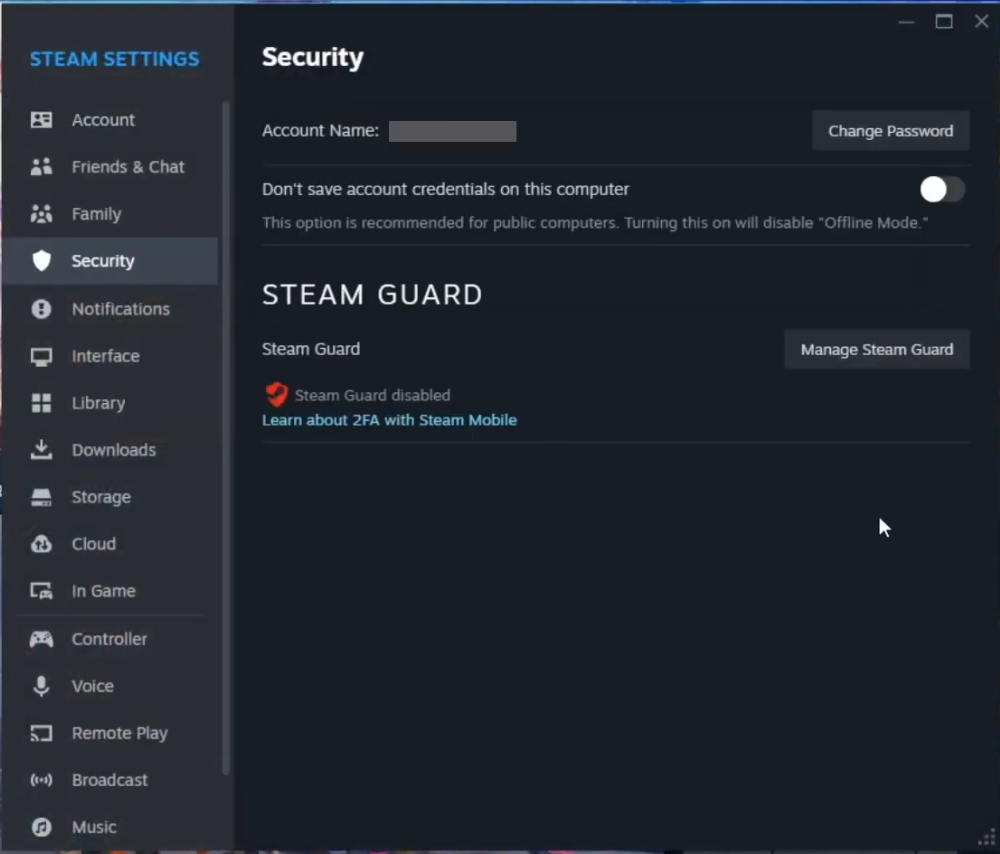Open the Interface settings section
Image resolution: width=1000 pixels, height=854 pixels.
pyautogui.click(x=105, y=356)
